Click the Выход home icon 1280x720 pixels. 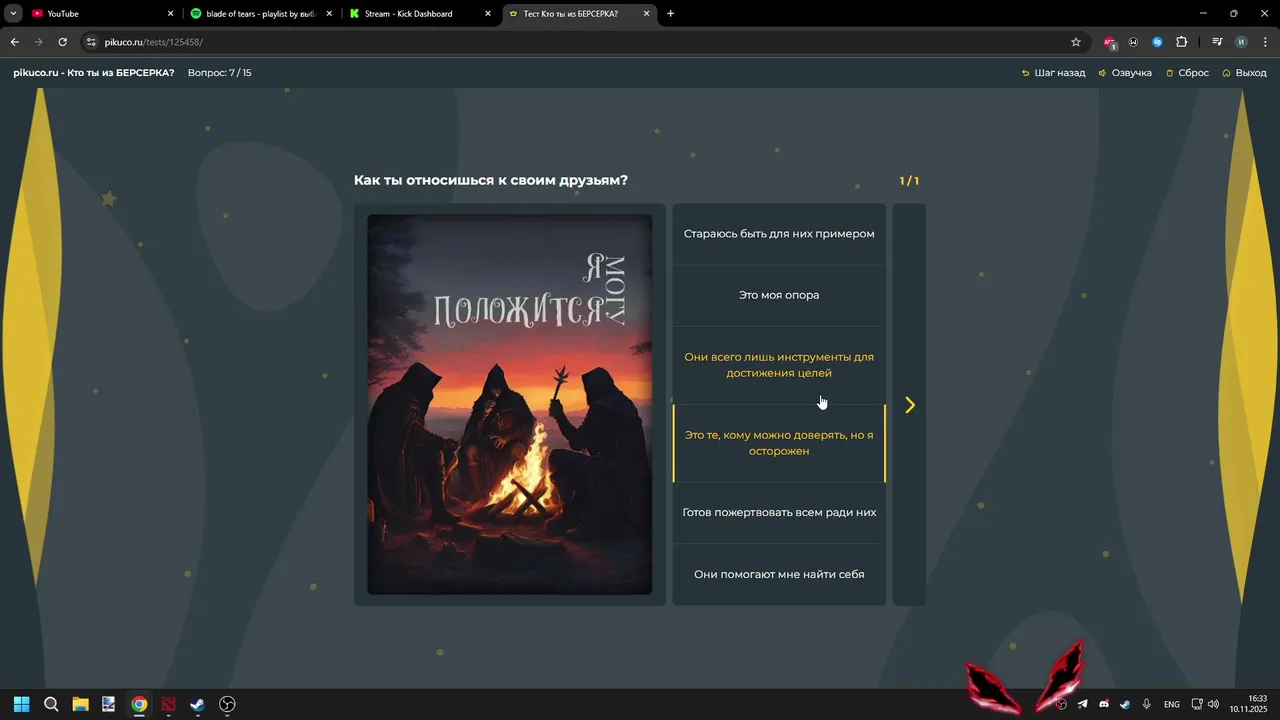[x=1226, y=73]
